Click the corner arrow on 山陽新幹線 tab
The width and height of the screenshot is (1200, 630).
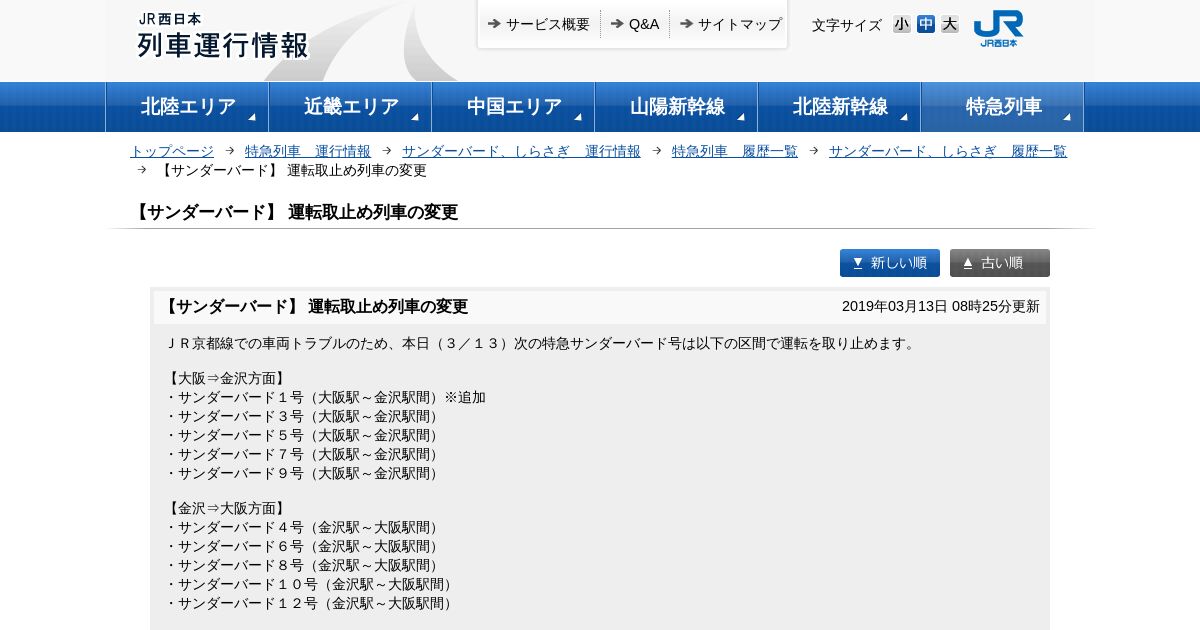click(741, 117)
